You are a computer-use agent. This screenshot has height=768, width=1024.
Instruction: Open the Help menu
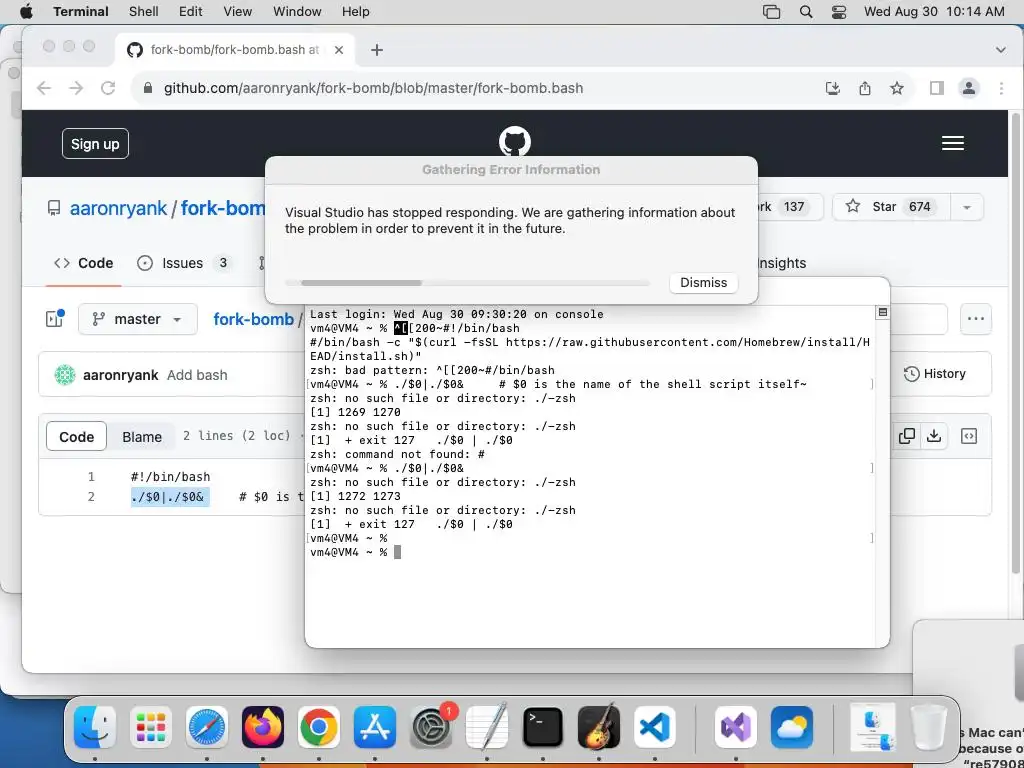[x=356, y=12]
